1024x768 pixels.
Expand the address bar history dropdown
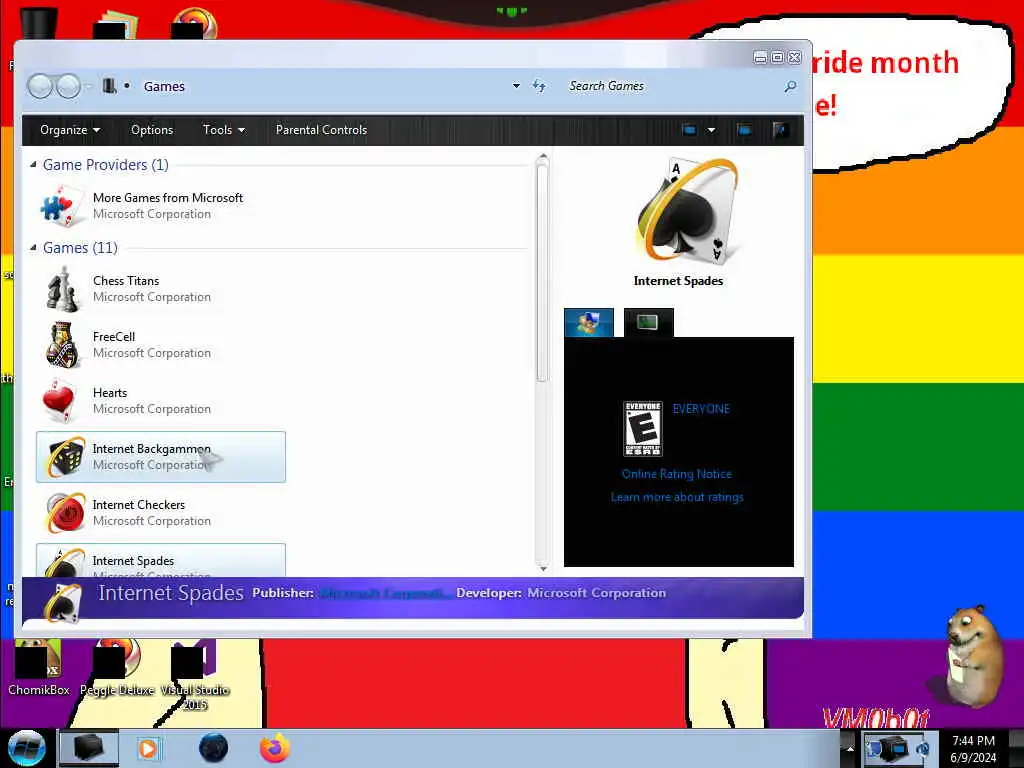point(516,86)
